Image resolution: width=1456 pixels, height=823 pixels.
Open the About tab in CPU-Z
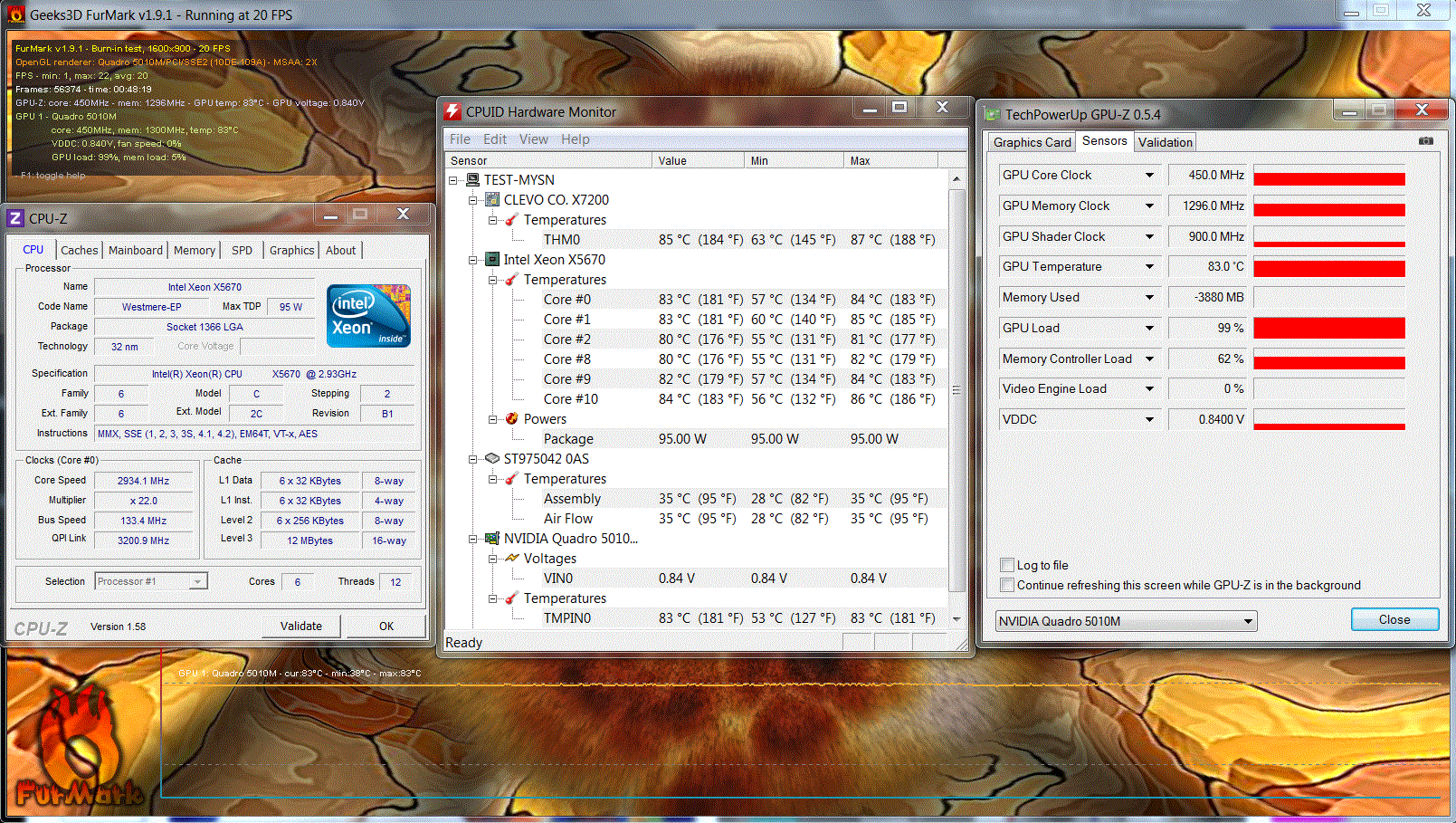340,251
